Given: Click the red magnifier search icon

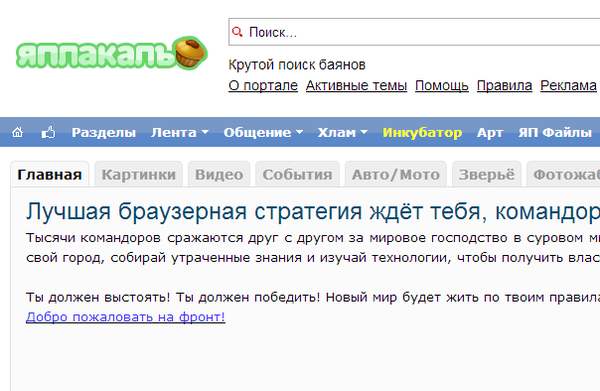Looking at the screenshot, I should click(237, 32).
